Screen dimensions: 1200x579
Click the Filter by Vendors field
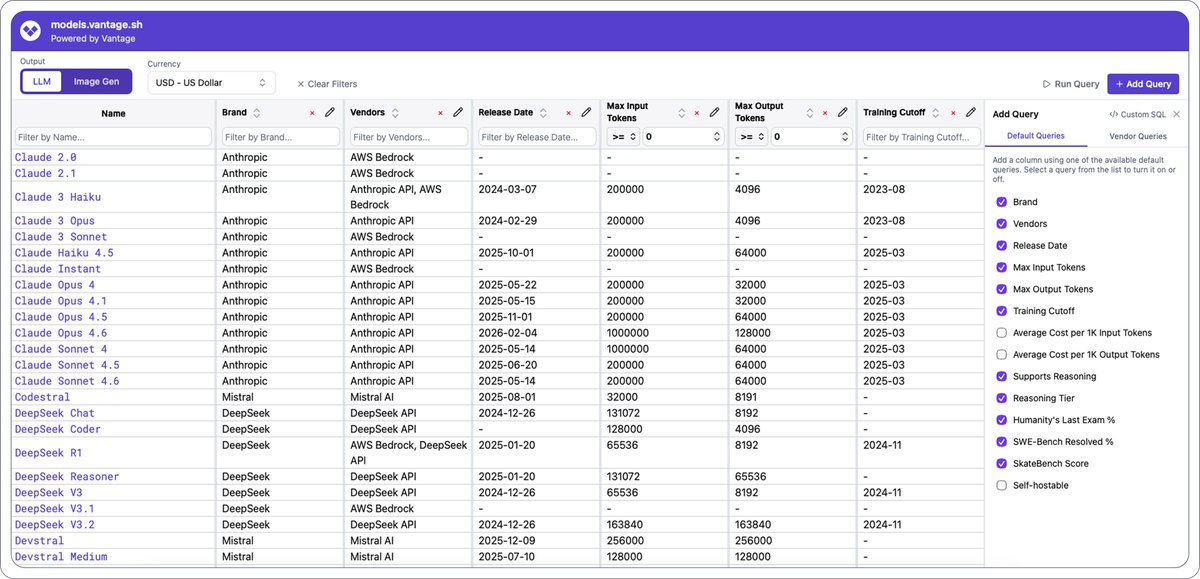pos(409,136)
